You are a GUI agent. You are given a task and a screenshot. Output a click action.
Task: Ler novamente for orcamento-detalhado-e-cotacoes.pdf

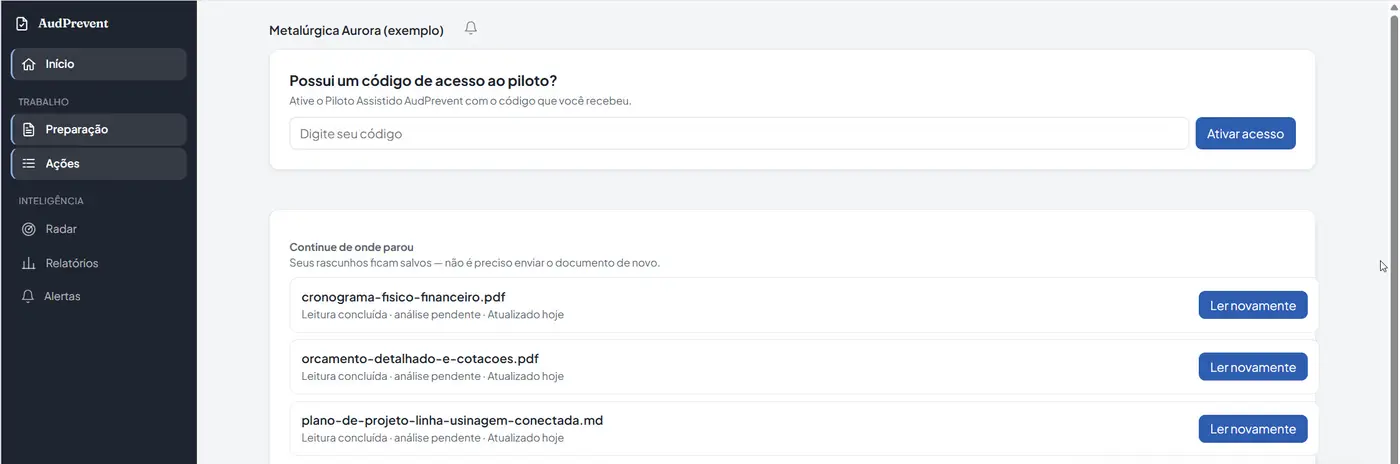click(x=1253, y=367)
